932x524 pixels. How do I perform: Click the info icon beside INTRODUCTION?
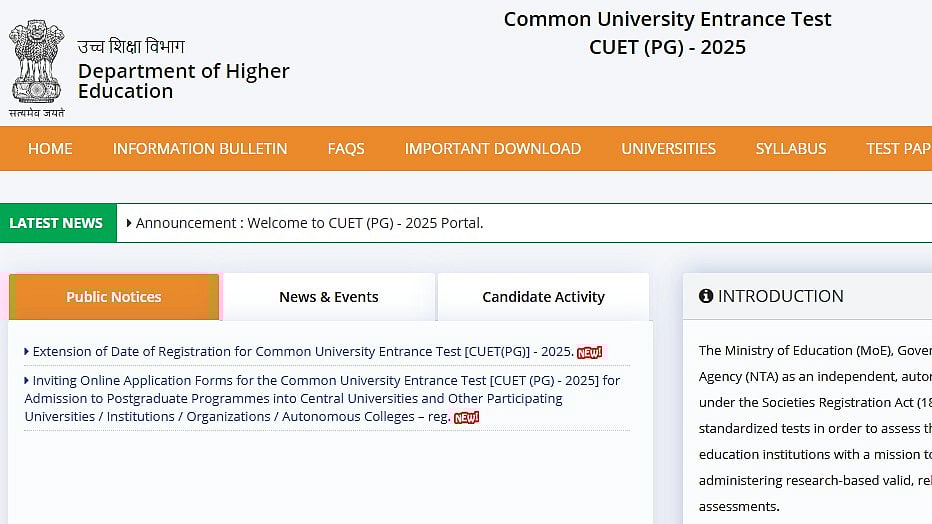[x=706, y=296]
